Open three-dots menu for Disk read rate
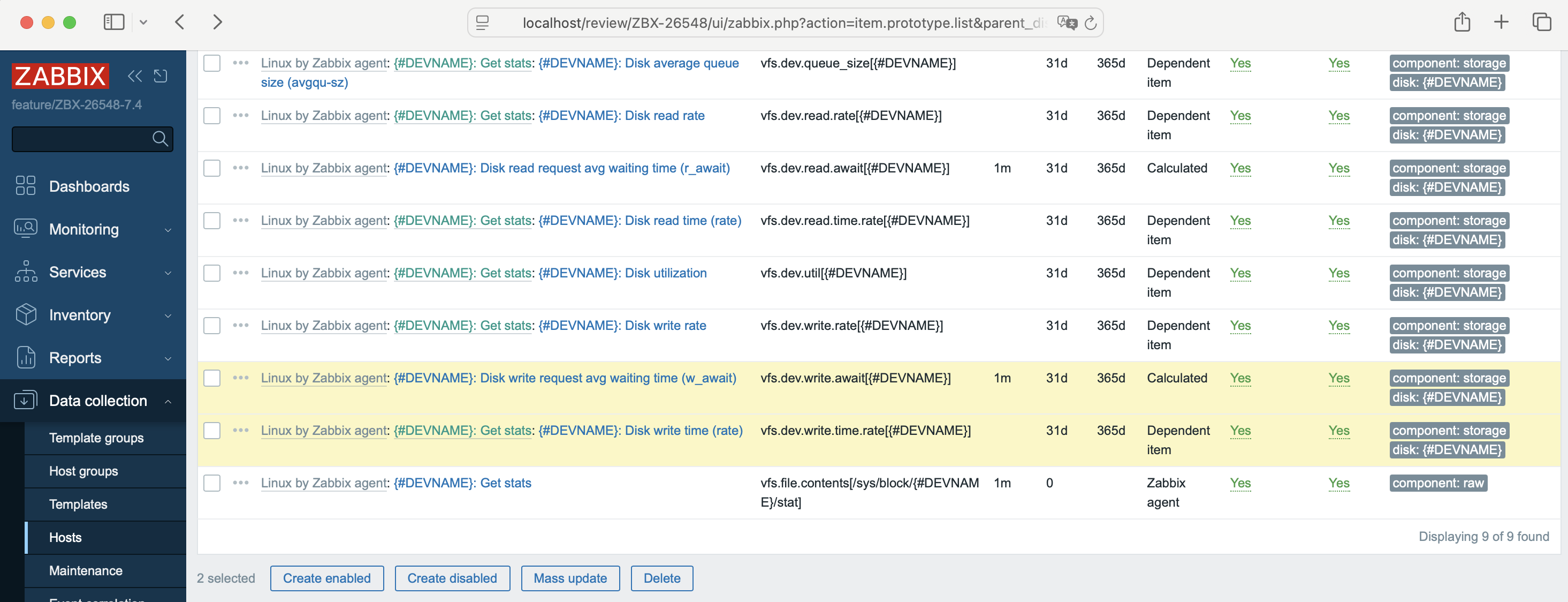The image size is (1568, 602). [240, 115]
